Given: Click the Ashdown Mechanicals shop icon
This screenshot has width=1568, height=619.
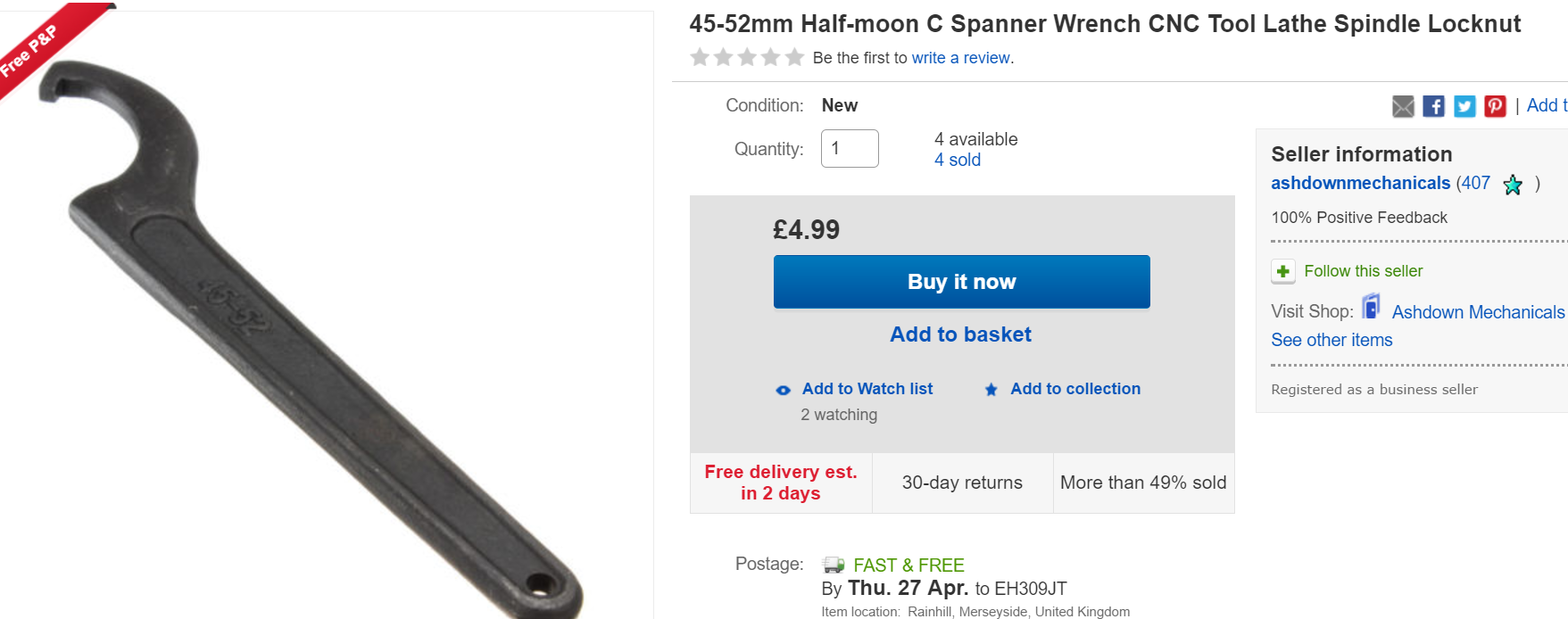Looking at the screenshot, I should click(1372, 307).
